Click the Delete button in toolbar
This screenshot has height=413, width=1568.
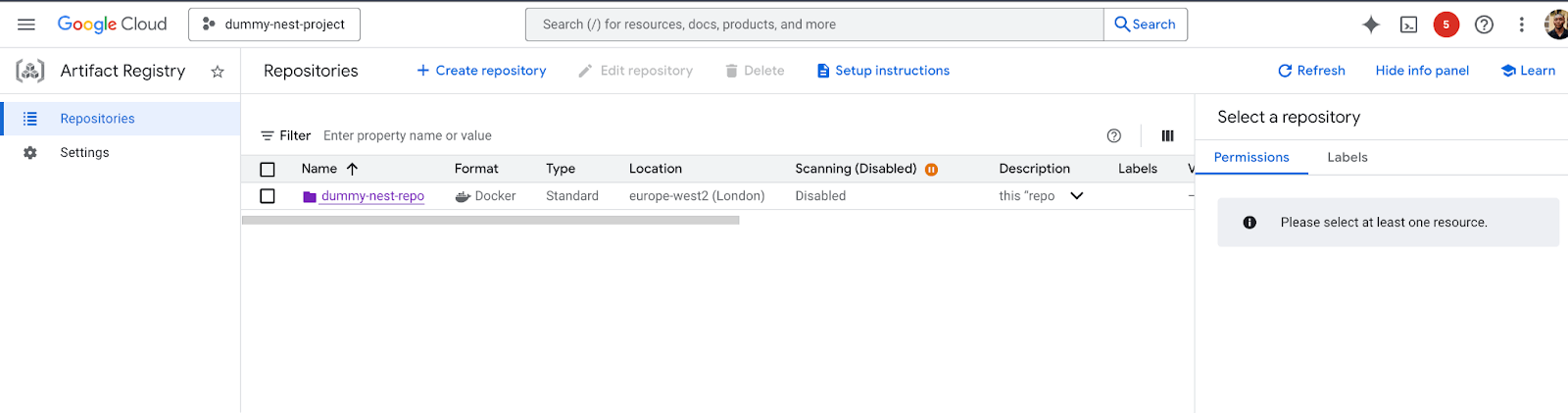point(755,71)
